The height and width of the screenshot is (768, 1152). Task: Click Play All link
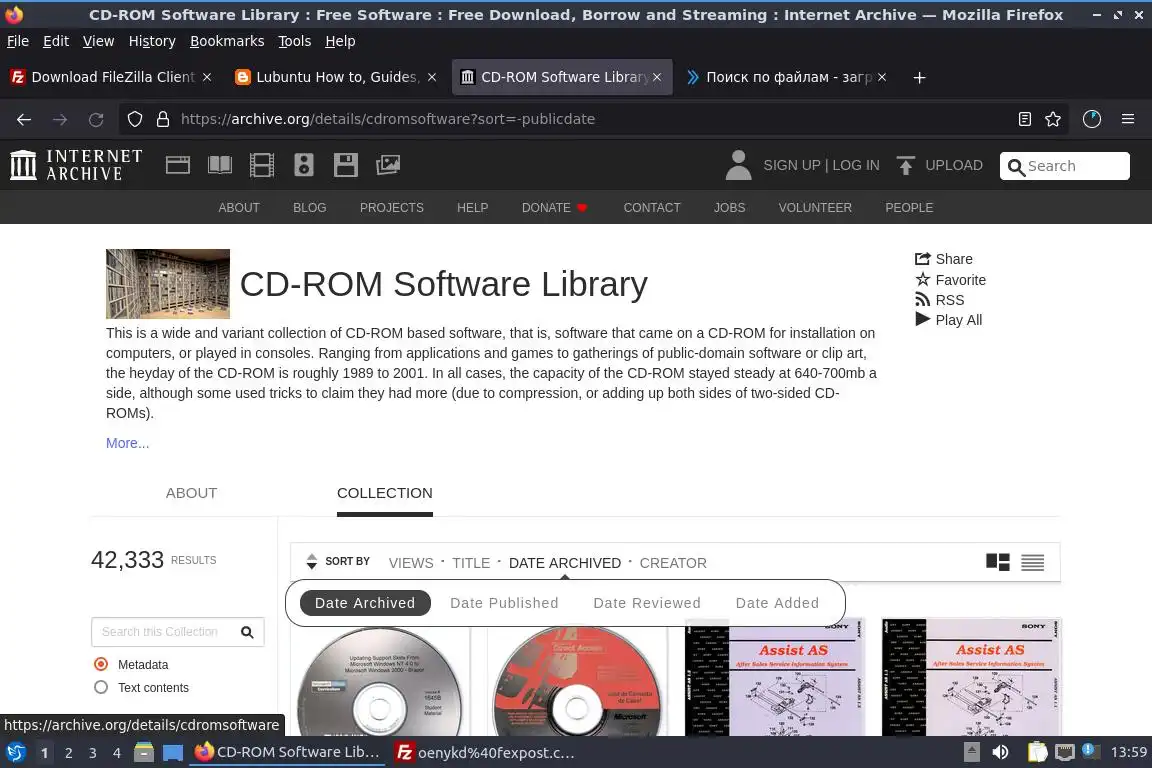tap(948, 320)
